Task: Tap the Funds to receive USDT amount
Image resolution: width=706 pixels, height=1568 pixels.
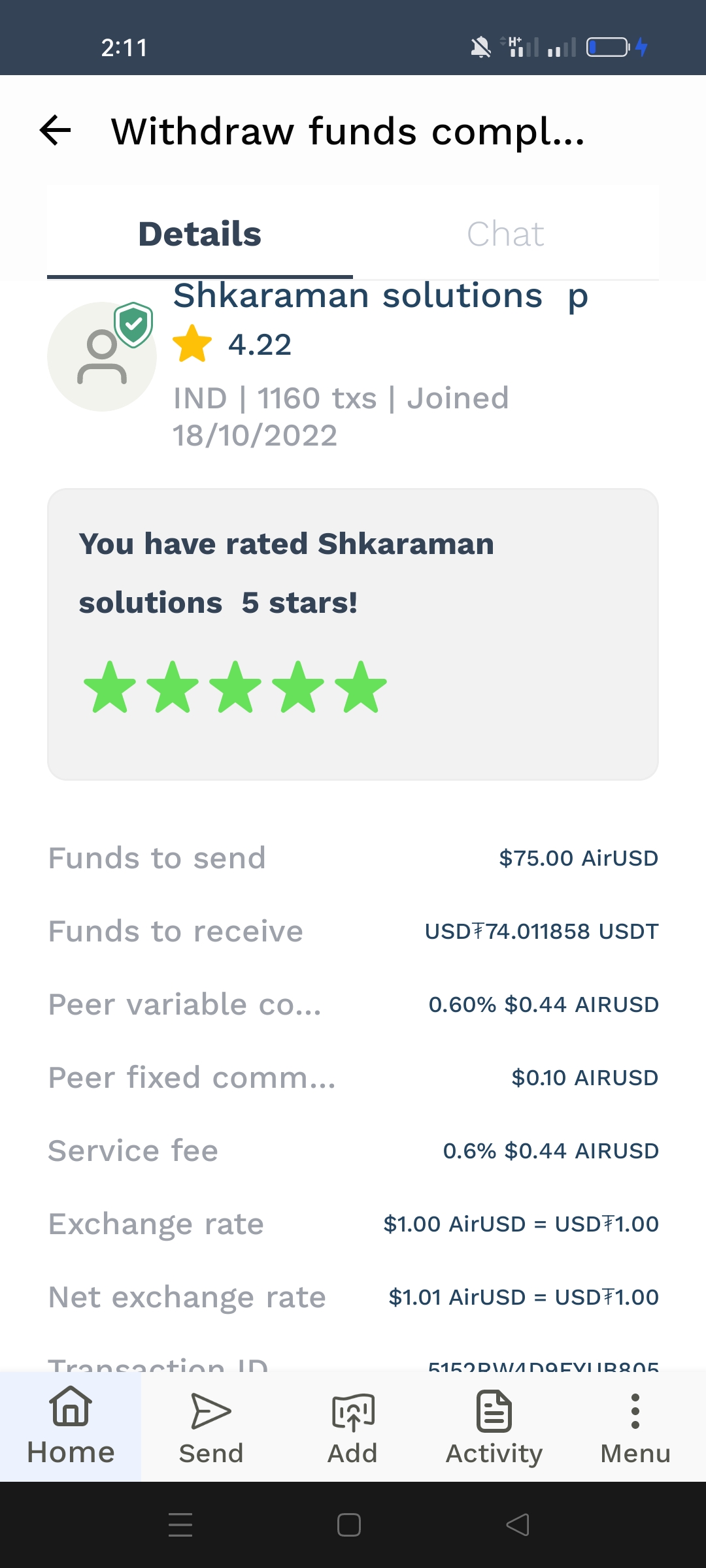Action: point(541,931)
